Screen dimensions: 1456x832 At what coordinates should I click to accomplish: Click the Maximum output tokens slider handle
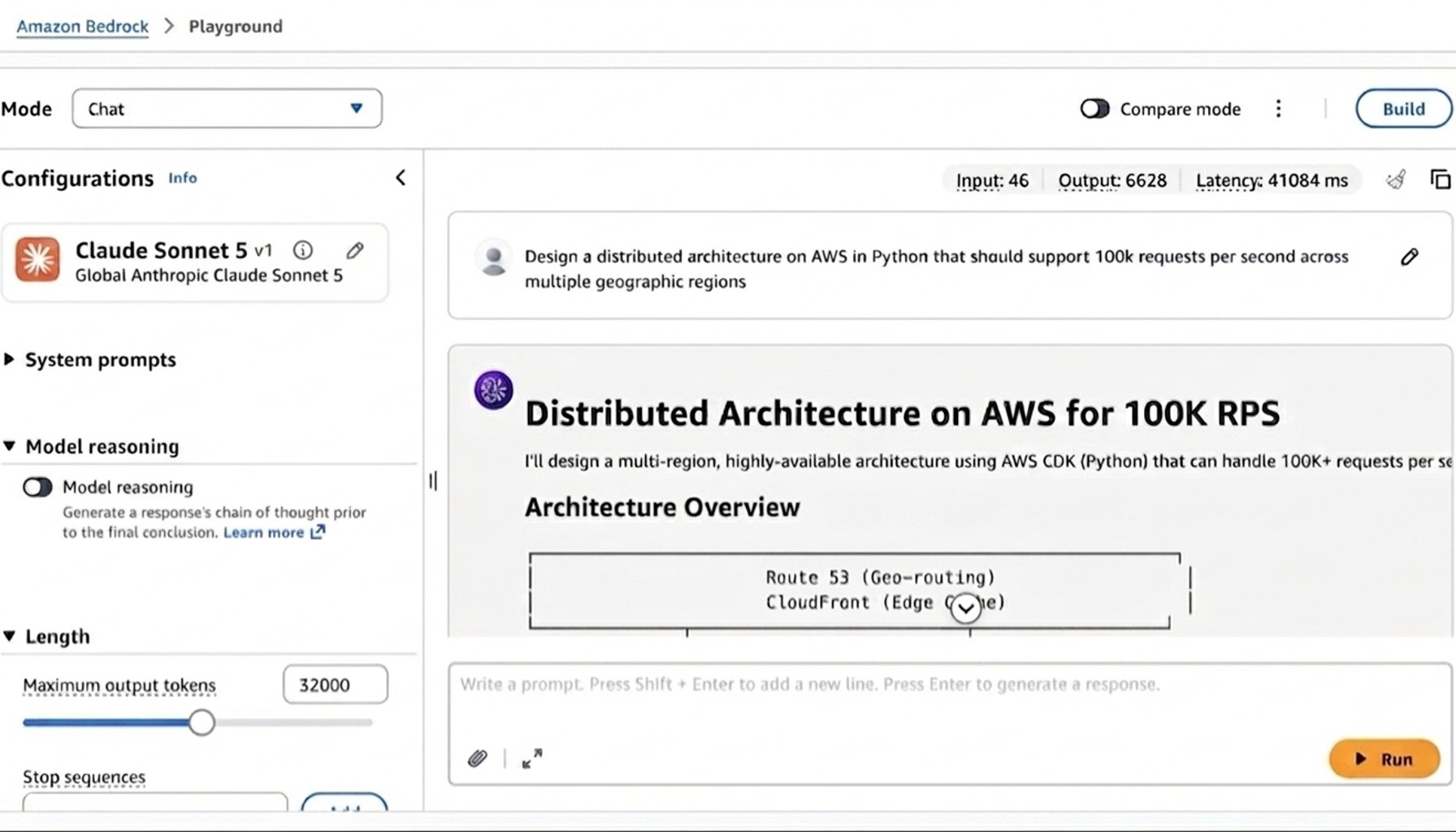pyautogui.click(x=201, y=722)
